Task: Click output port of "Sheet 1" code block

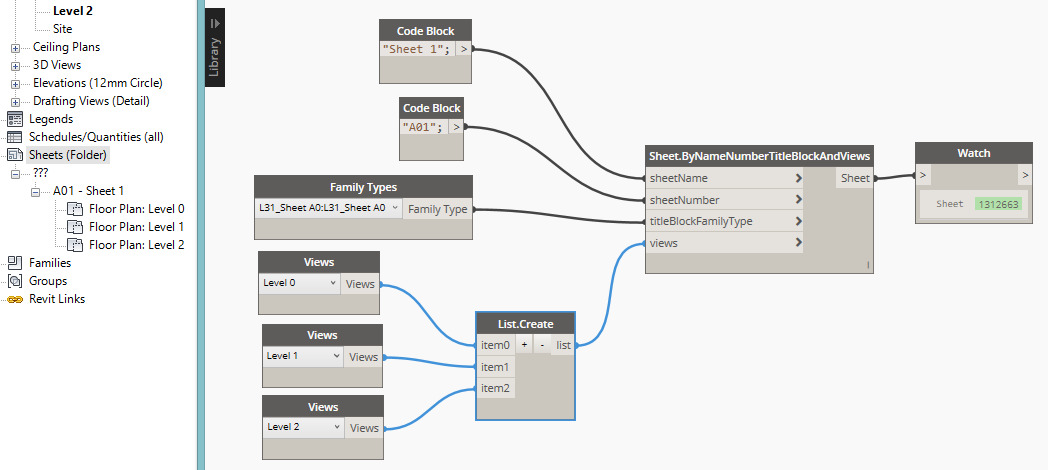Action: pyautogui.click(x=463, y=49)
